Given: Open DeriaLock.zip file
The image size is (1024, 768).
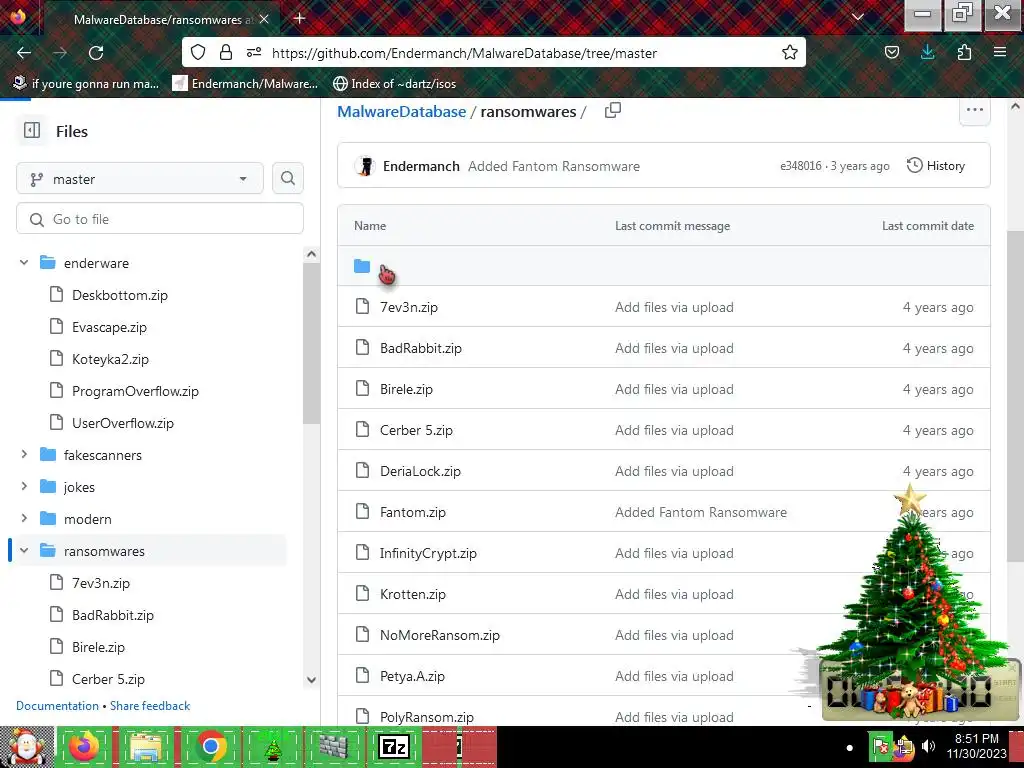Looking at the screenshot, I should tap(421, 472).
